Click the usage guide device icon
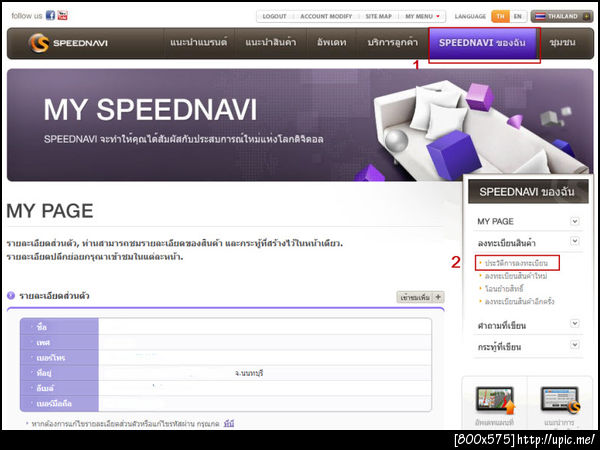This screenshot has height=450, width=600. [560, 400]
